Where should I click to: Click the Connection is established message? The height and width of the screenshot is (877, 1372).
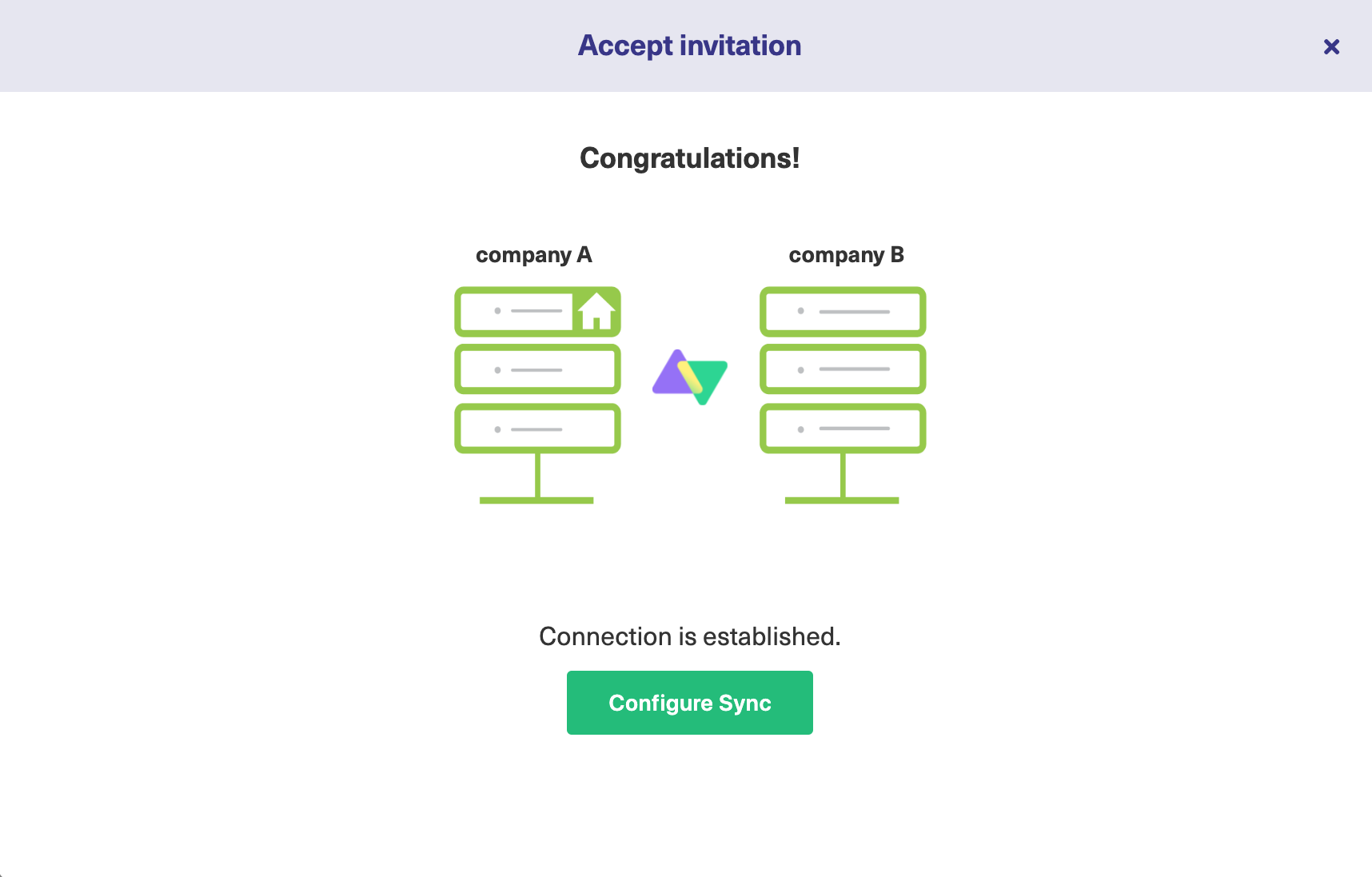[x=689, y=636]
